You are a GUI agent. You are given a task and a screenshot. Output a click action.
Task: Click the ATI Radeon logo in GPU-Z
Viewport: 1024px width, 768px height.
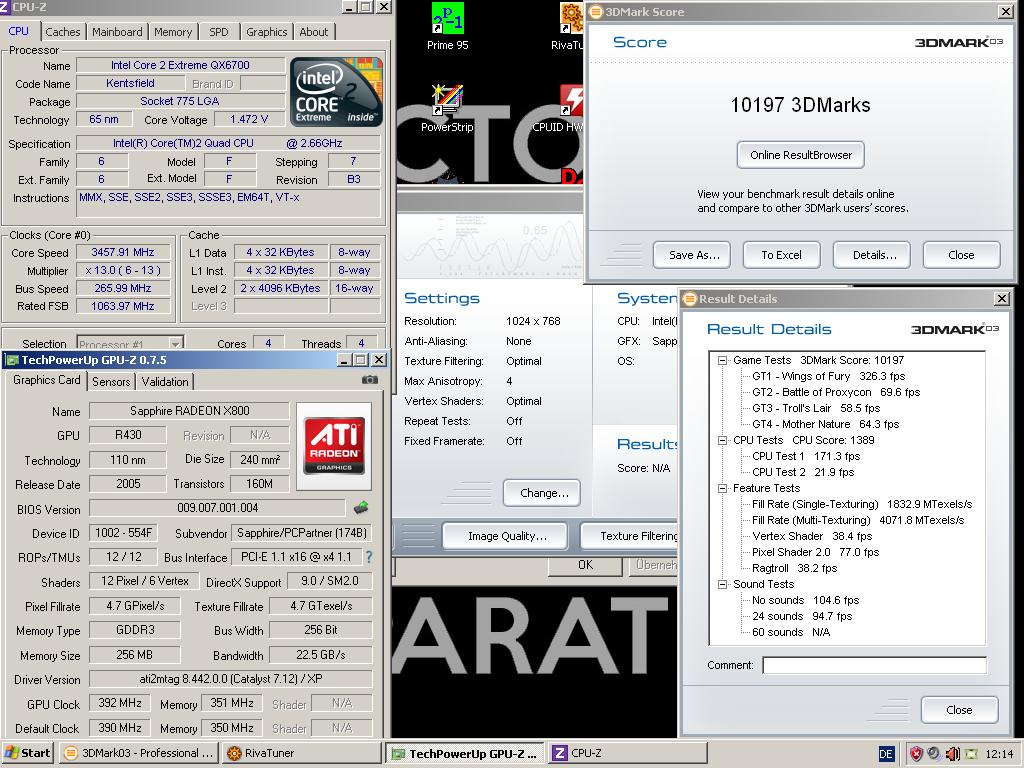point(334,446)
